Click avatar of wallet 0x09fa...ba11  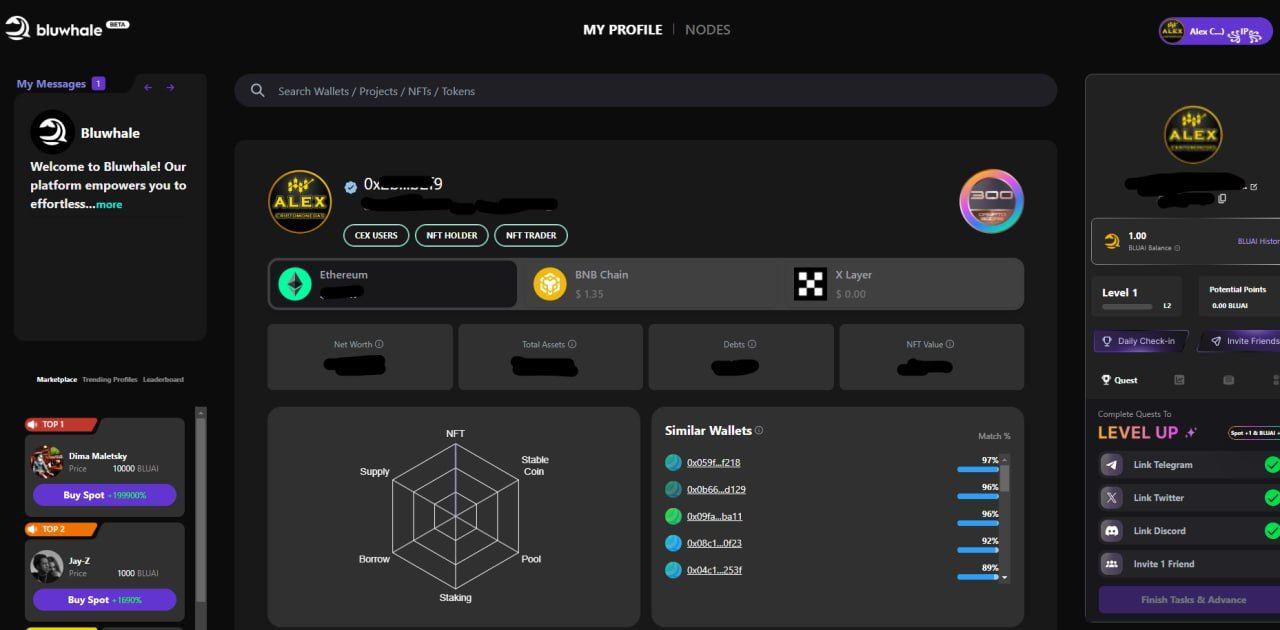point(673,516)
